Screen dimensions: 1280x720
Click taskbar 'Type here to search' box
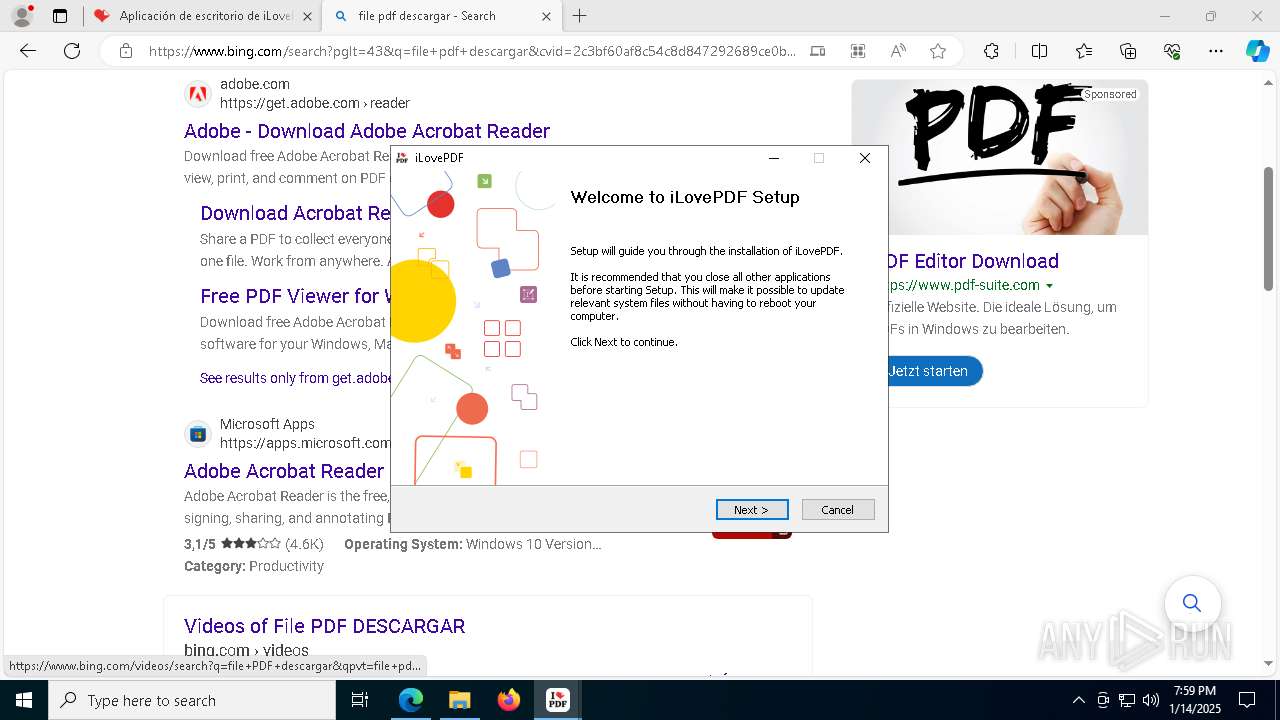(192, 700)
